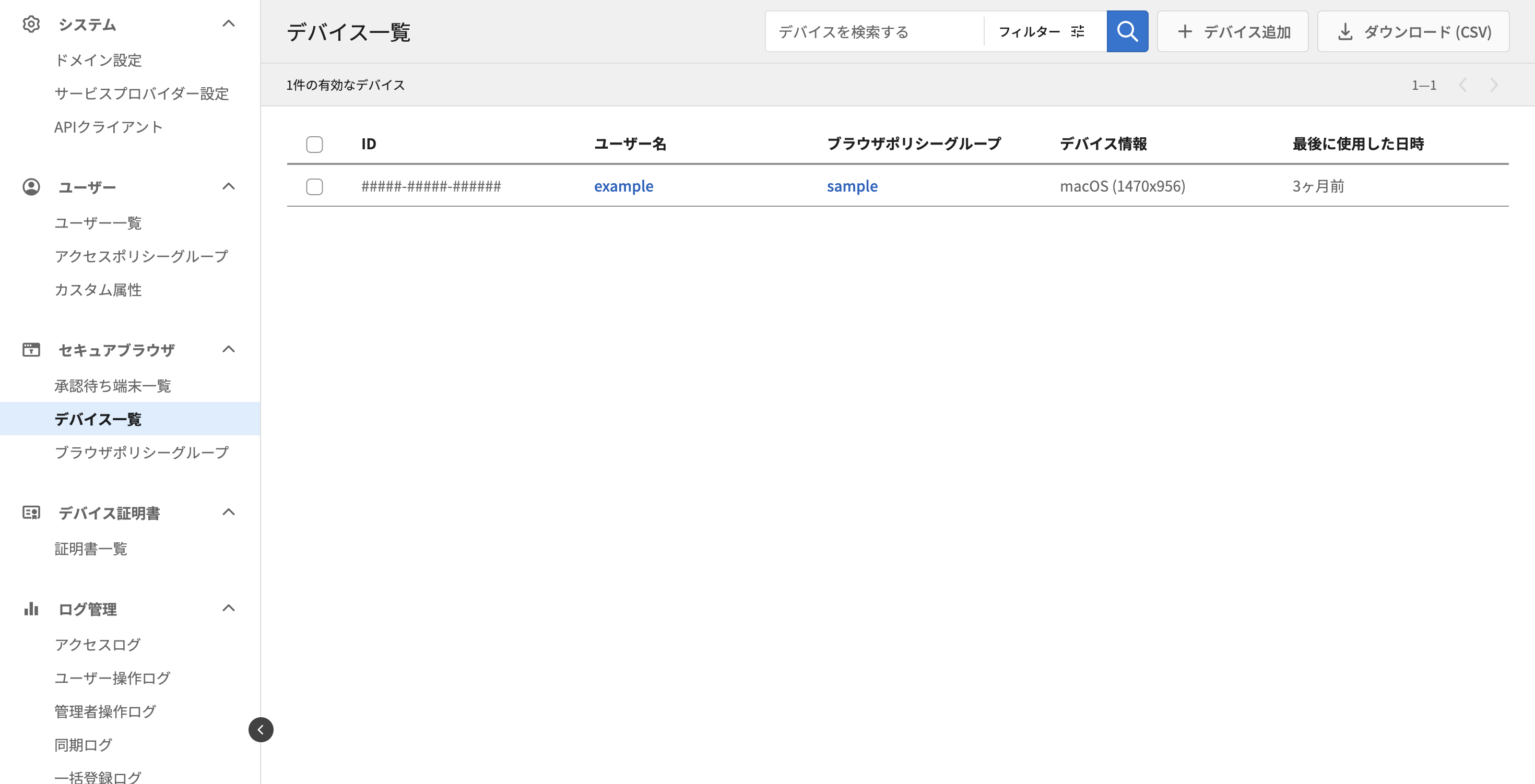Collapse the システム section chevron
The image size is (1535, 784).
click(228, 24)
